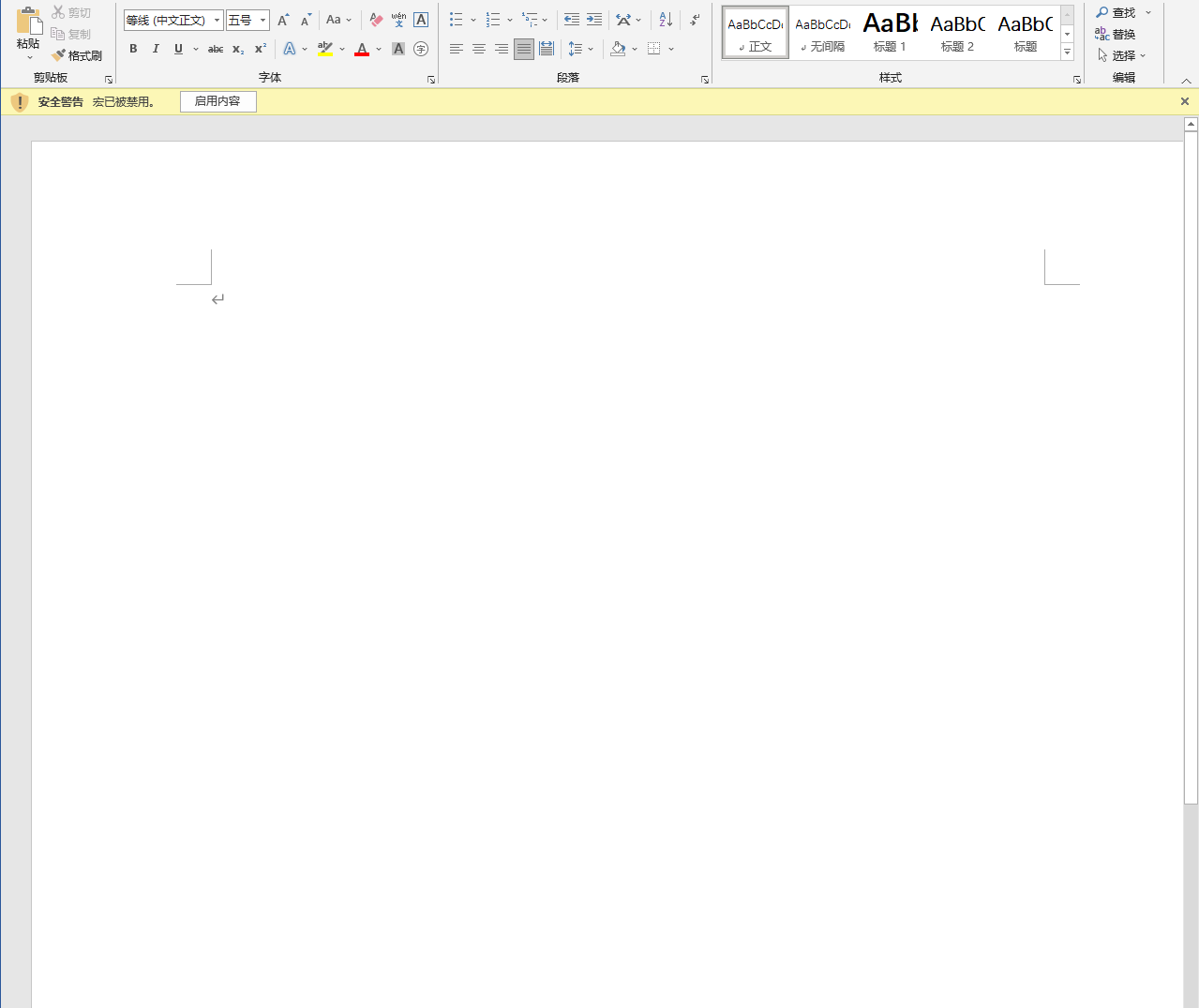The width and height of the screenshot is (1199, 1008).
Task: Apply distributed alignment
Action: point(547,49)
